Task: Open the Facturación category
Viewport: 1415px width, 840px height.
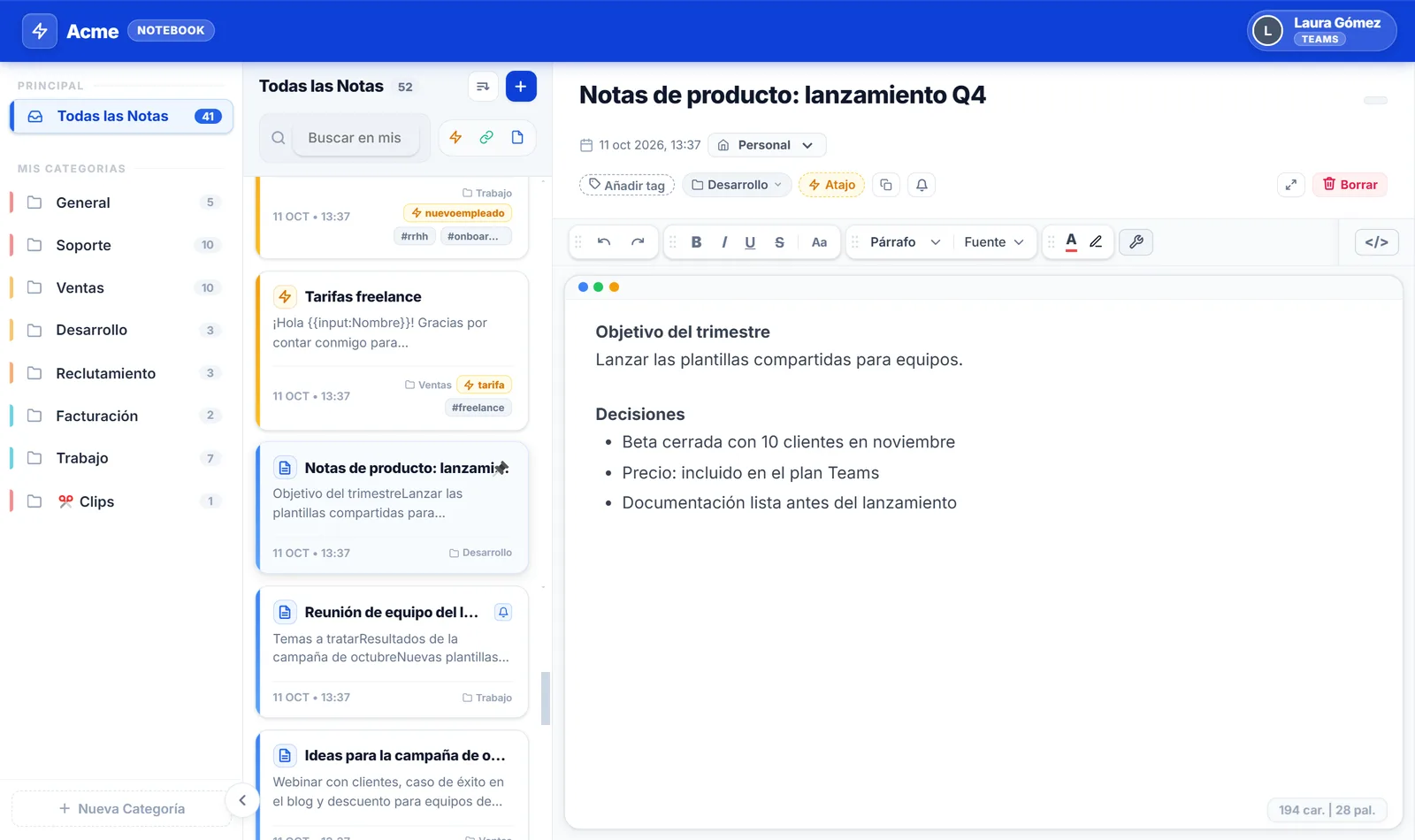Action: [121, 416]
